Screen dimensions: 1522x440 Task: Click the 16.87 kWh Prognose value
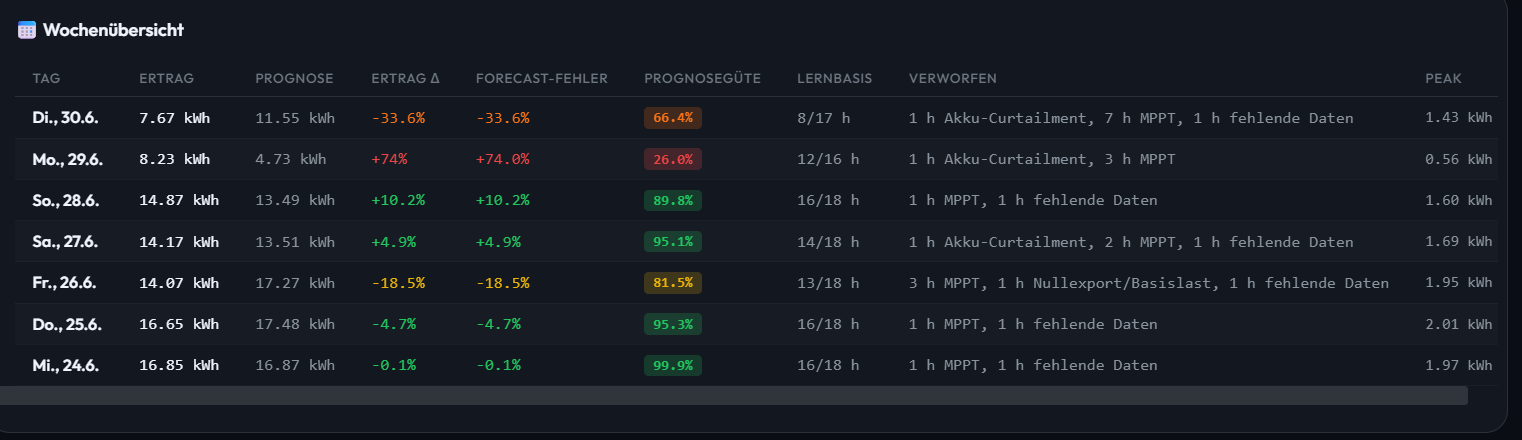(x=295, y=365)
